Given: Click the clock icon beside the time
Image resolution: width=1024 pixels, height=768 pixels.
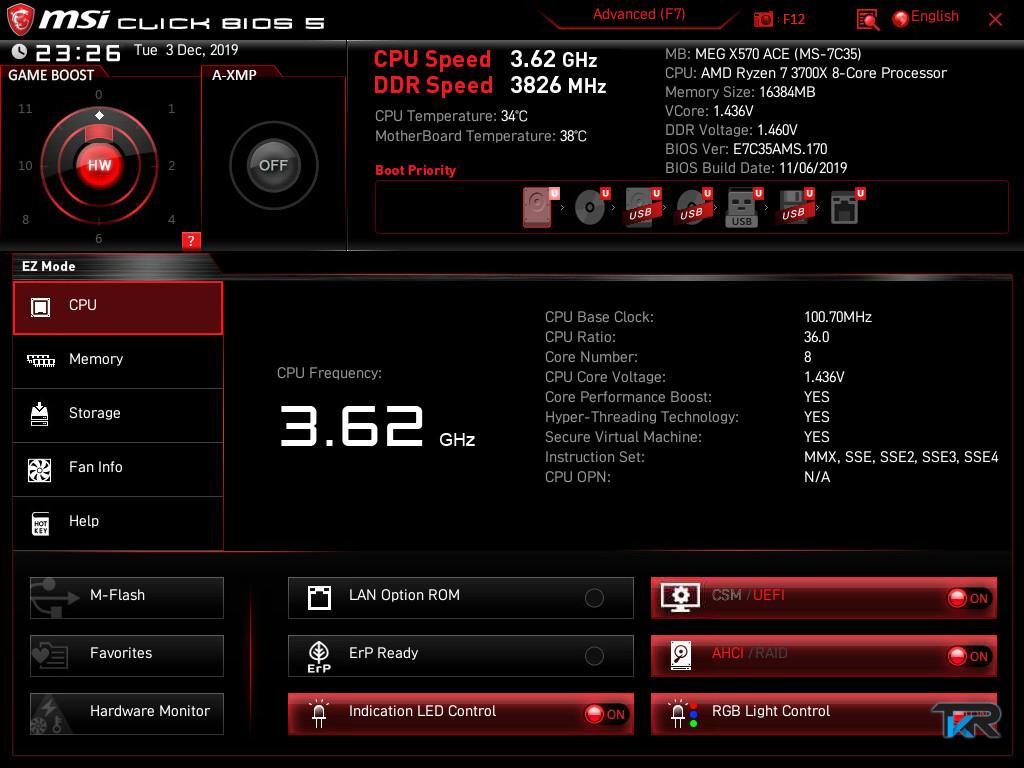Looking at the screenshot, I should [20, 51].
